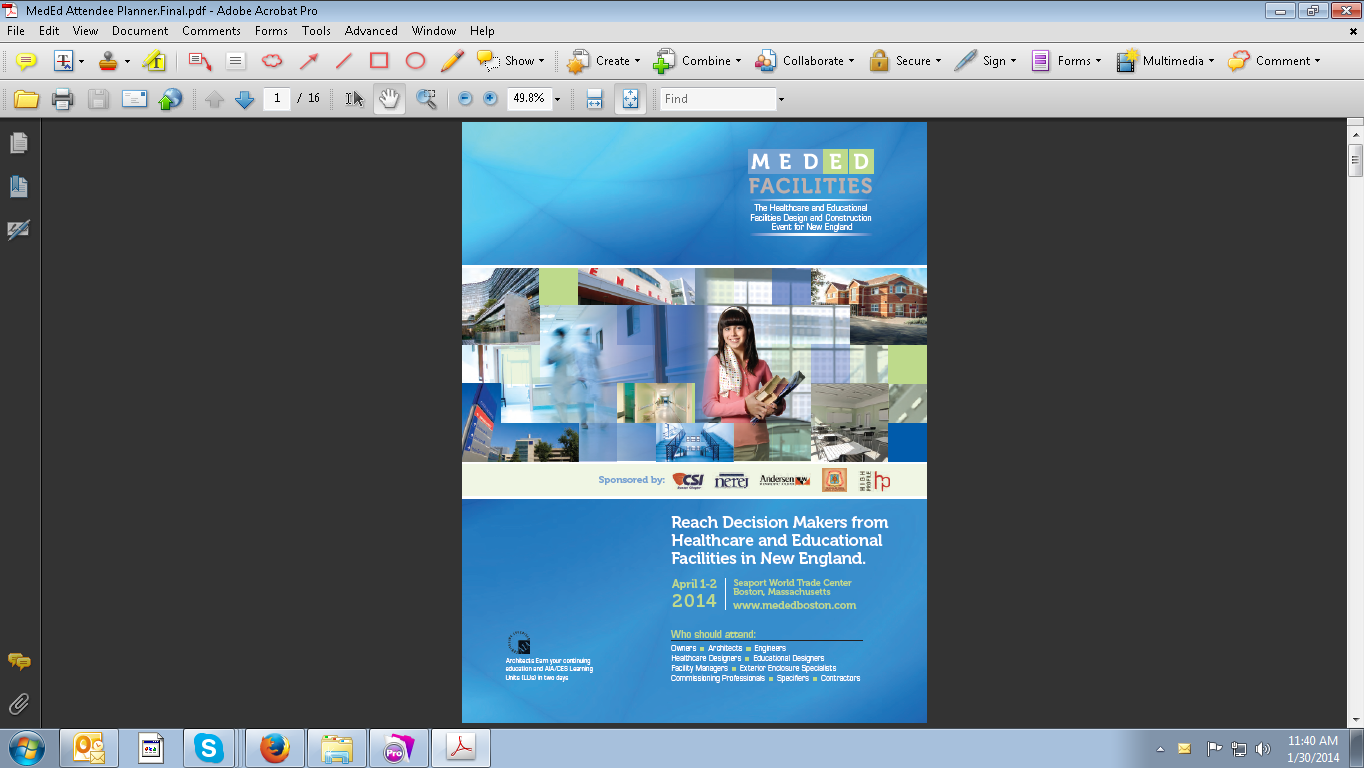
Task: Open the Stamp tool dropdown arrow
Action: coord(127,61)
